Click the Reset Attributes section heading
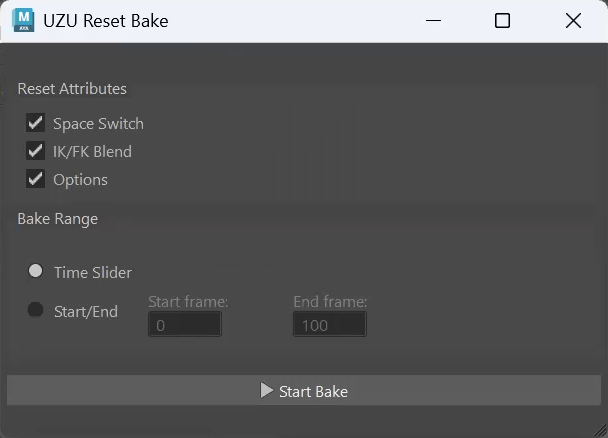This screenshot has height=438, width=608. click(72, 89)
